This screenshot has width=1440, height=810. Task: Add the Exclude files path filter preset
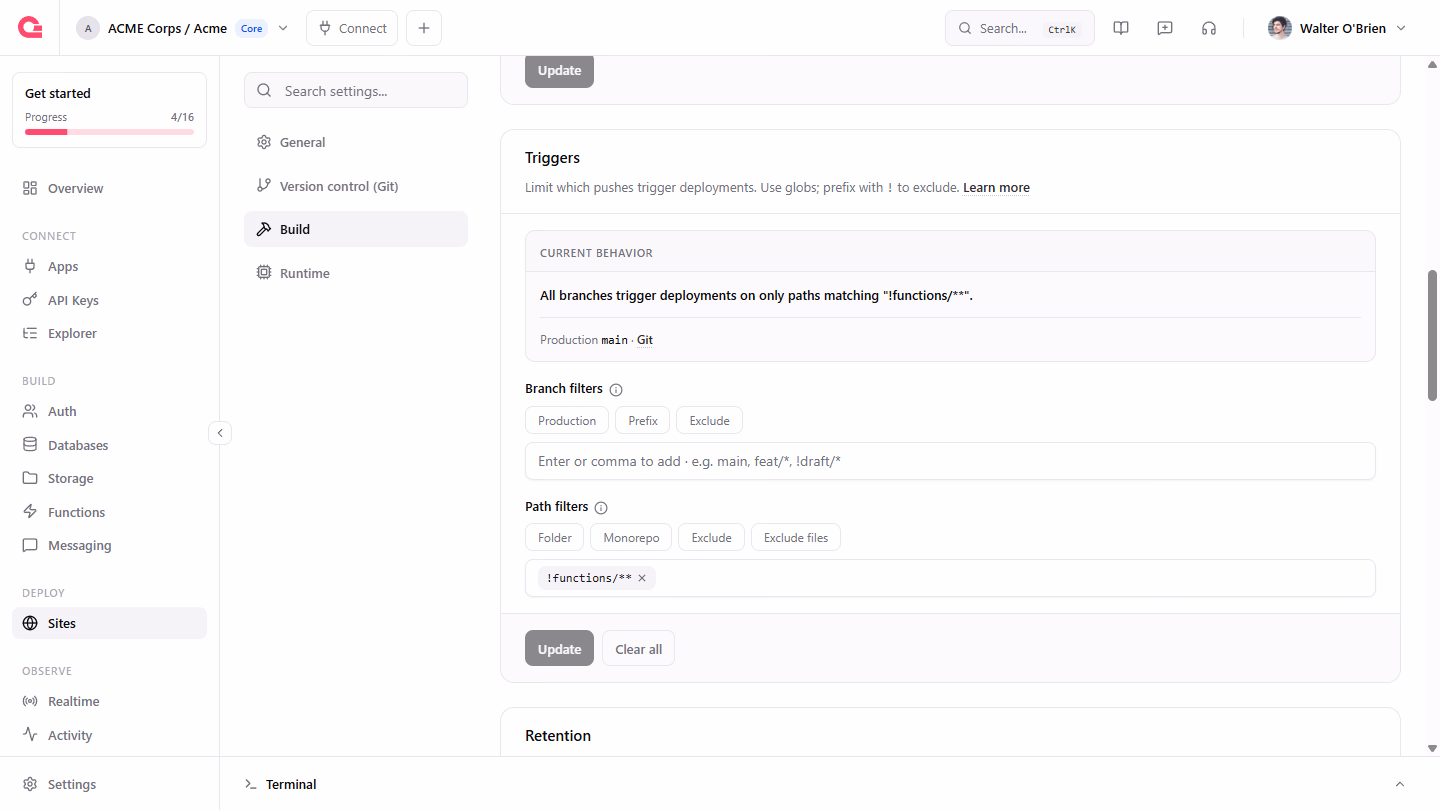[796, 538]
